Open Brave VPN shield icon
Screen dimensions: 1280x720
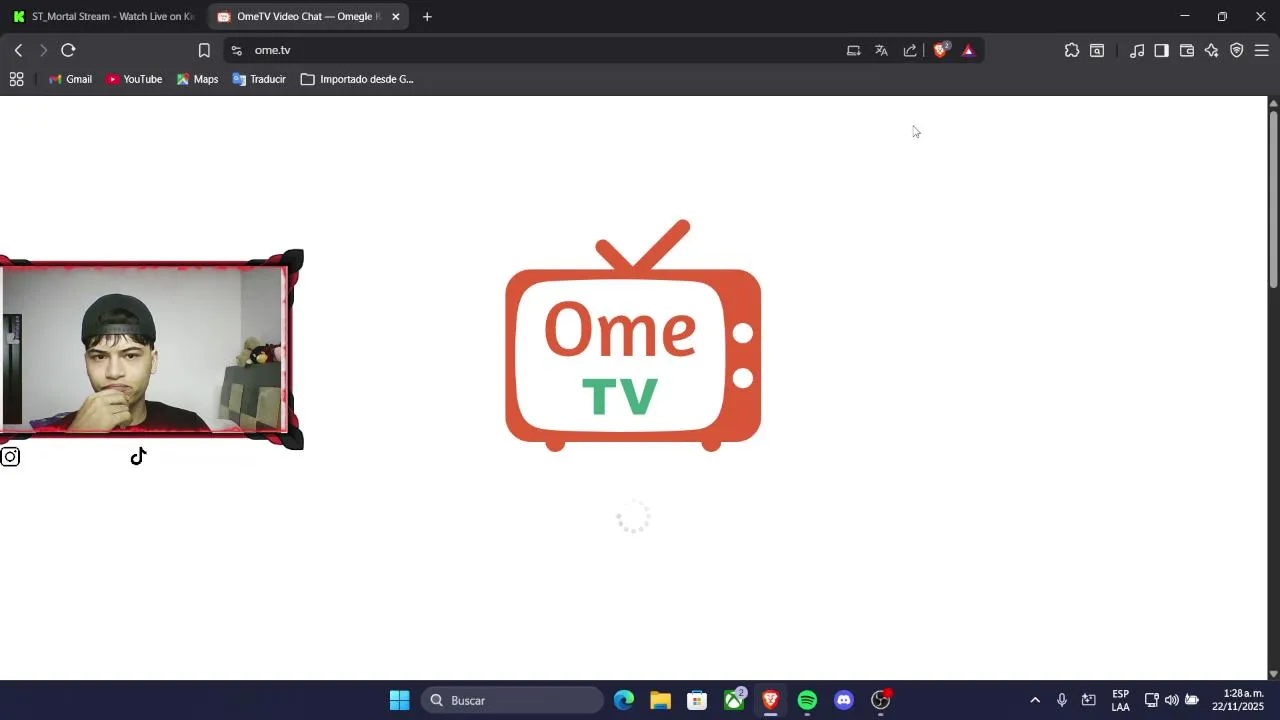(x=1237, y=50)
